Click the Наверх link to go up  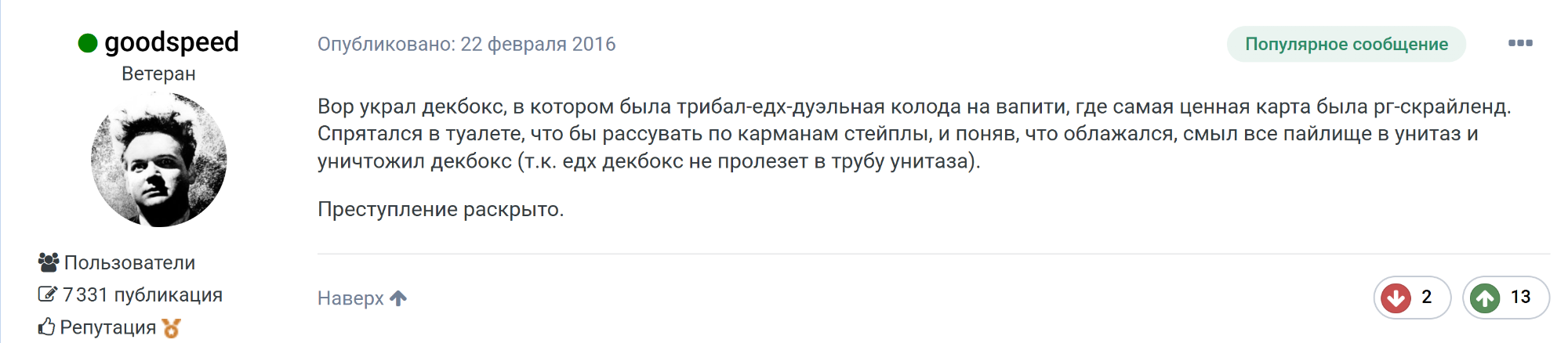pos(350,298)
